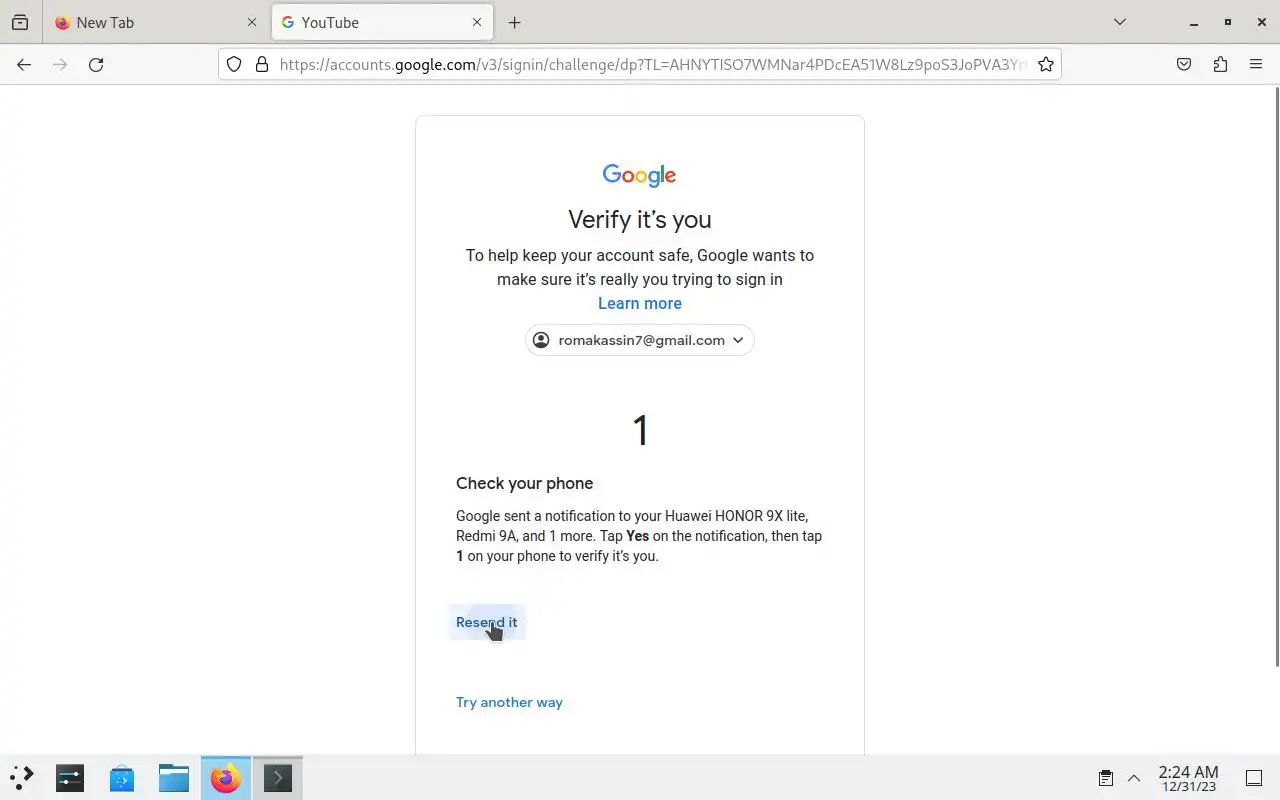Open the tracking protection shield icon
The width and height of the screenshot is (1280, 800).
point(234,64)
